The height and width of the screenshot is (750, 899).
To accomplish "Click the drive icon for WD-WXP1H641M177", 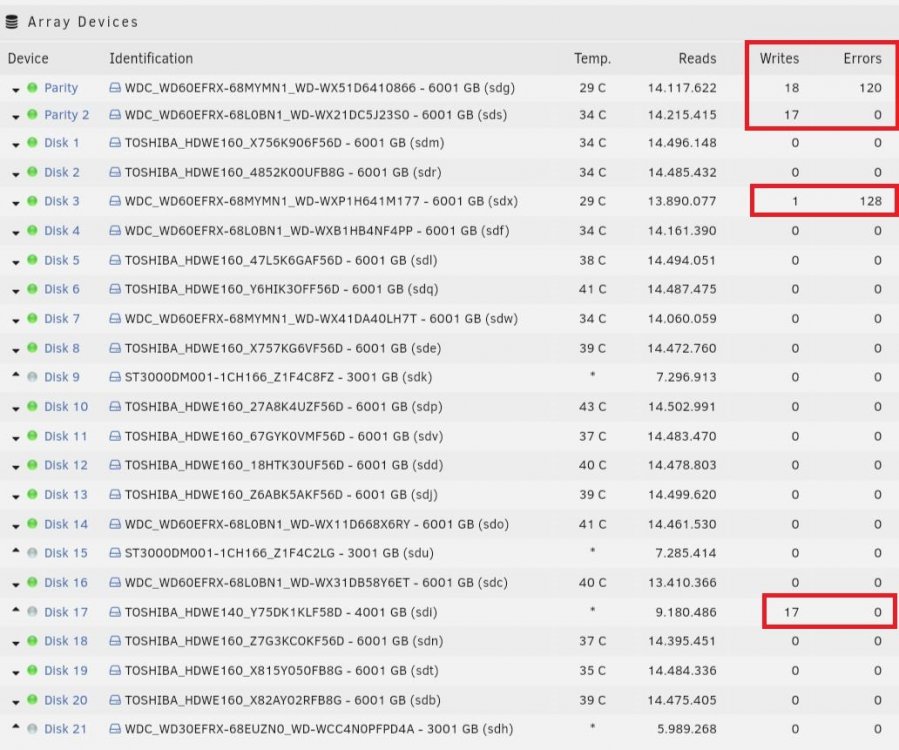I will (115, 201).
